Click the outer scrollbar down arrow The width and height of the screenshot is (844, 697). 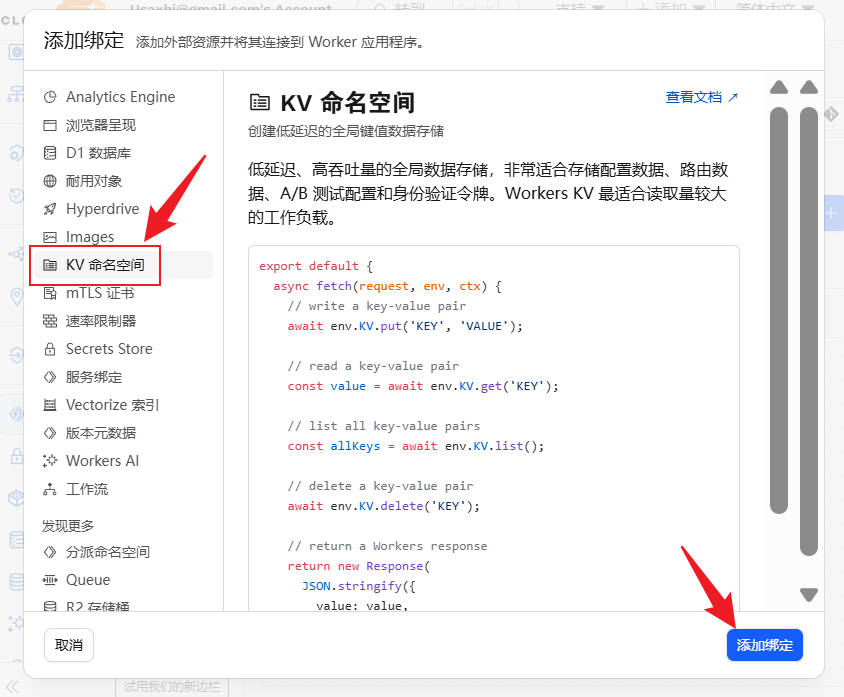[809, 594]
